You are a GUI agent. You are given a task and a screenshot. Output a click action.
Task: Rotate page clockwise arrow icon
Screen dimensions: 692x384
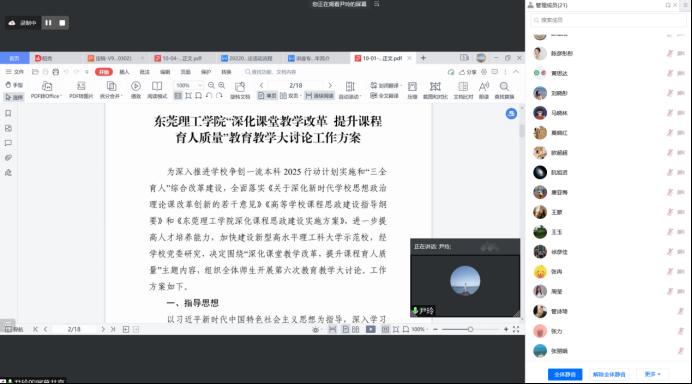pos(219,95)
